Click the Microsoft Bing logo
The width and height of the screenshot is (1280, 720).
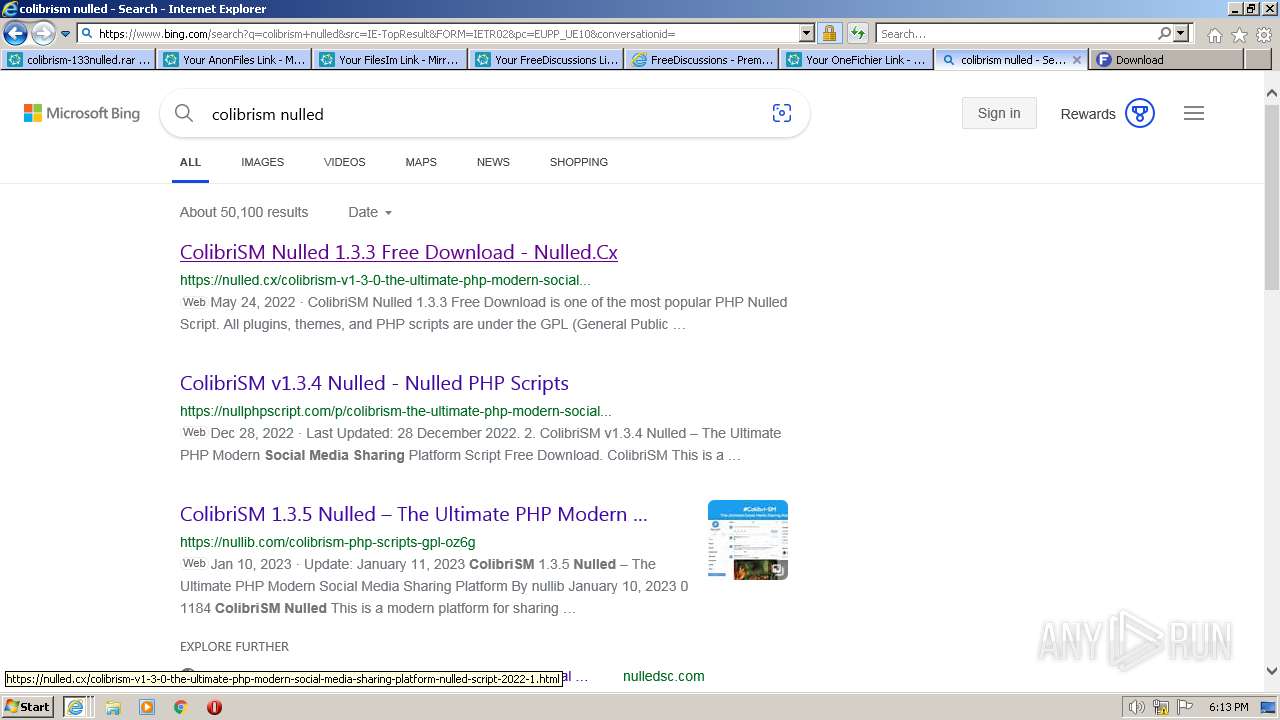[82, 113]
